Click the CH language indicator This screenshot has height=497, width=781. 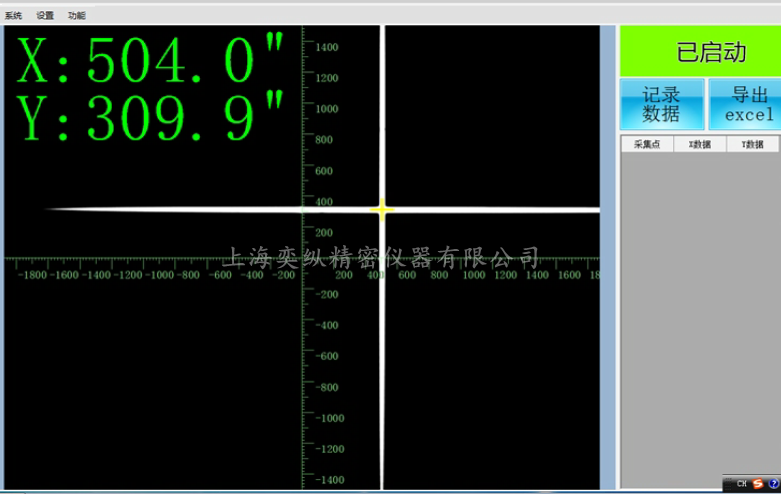[742, 484]
